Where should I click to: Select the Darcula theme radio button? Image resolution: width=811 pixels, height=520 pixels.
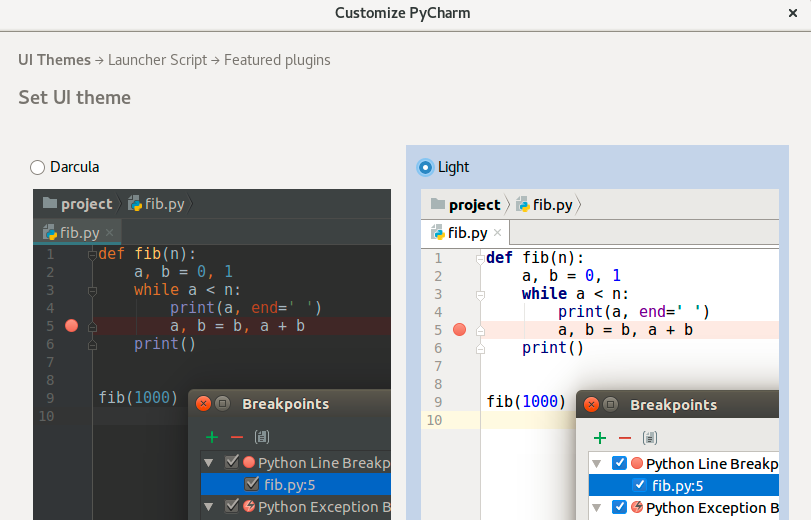coord(37,167)
